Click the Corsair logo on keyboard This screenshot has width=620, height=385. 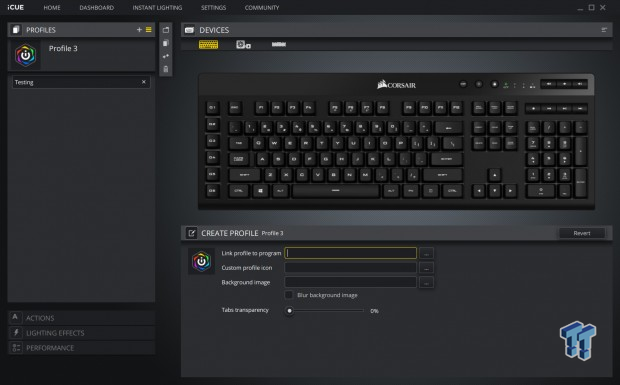pos(396,85)
